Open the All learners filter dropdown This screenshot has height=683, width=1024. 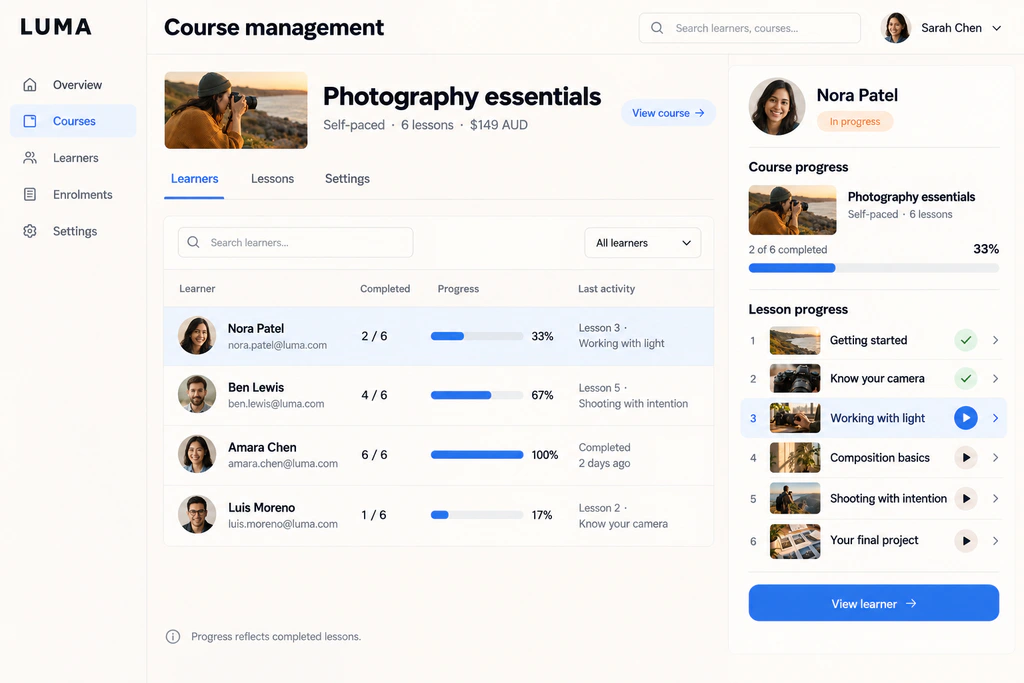(x=643, y=243)
